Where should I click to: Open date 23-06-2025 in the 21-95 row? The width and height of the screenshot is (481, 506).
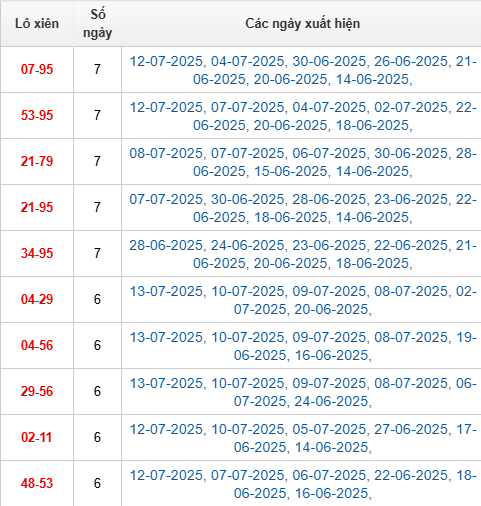point(411,199)
